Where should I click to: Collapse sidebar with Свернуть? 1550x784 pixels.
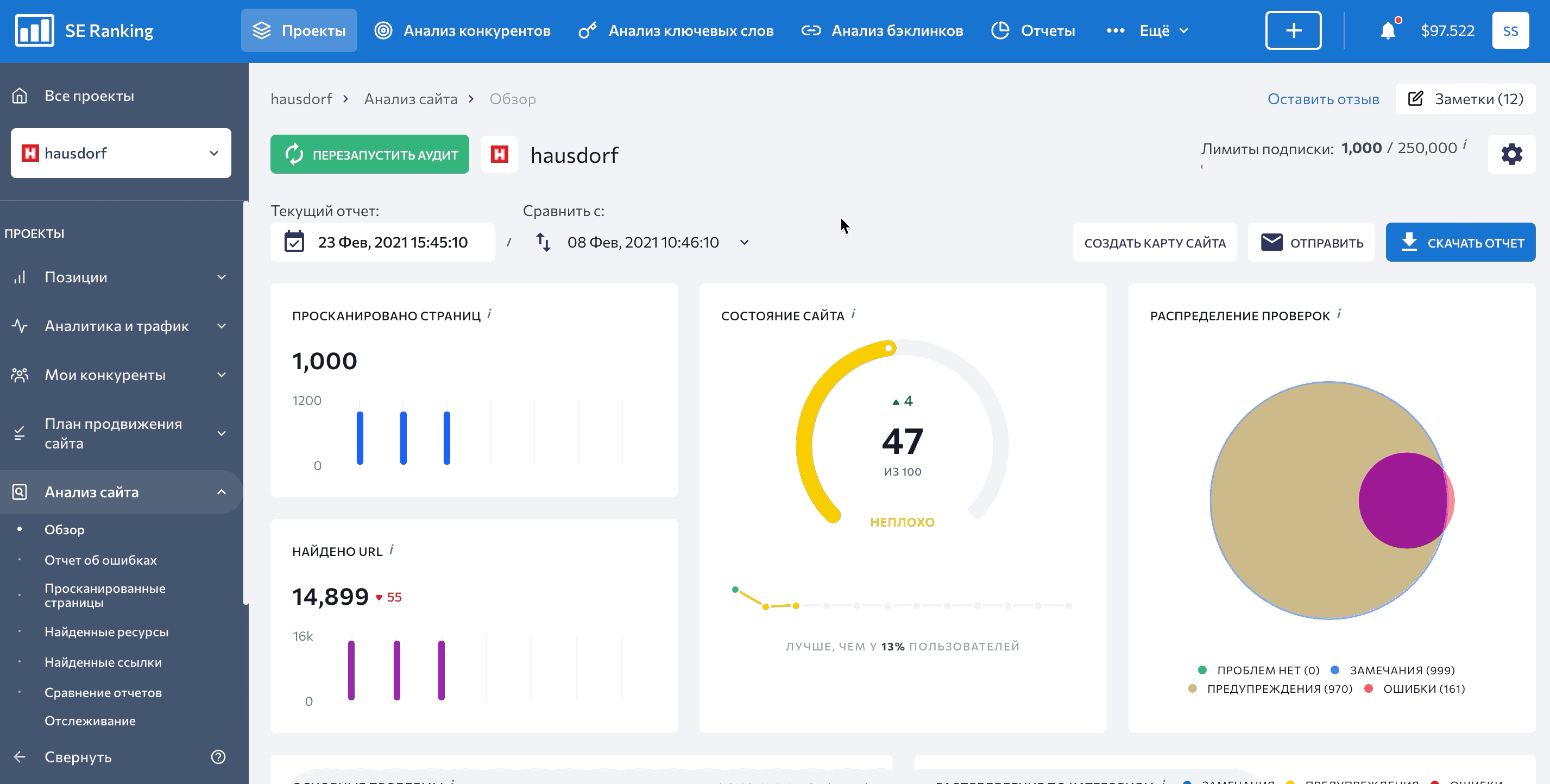pyautogui.click(x=62, y=756)
